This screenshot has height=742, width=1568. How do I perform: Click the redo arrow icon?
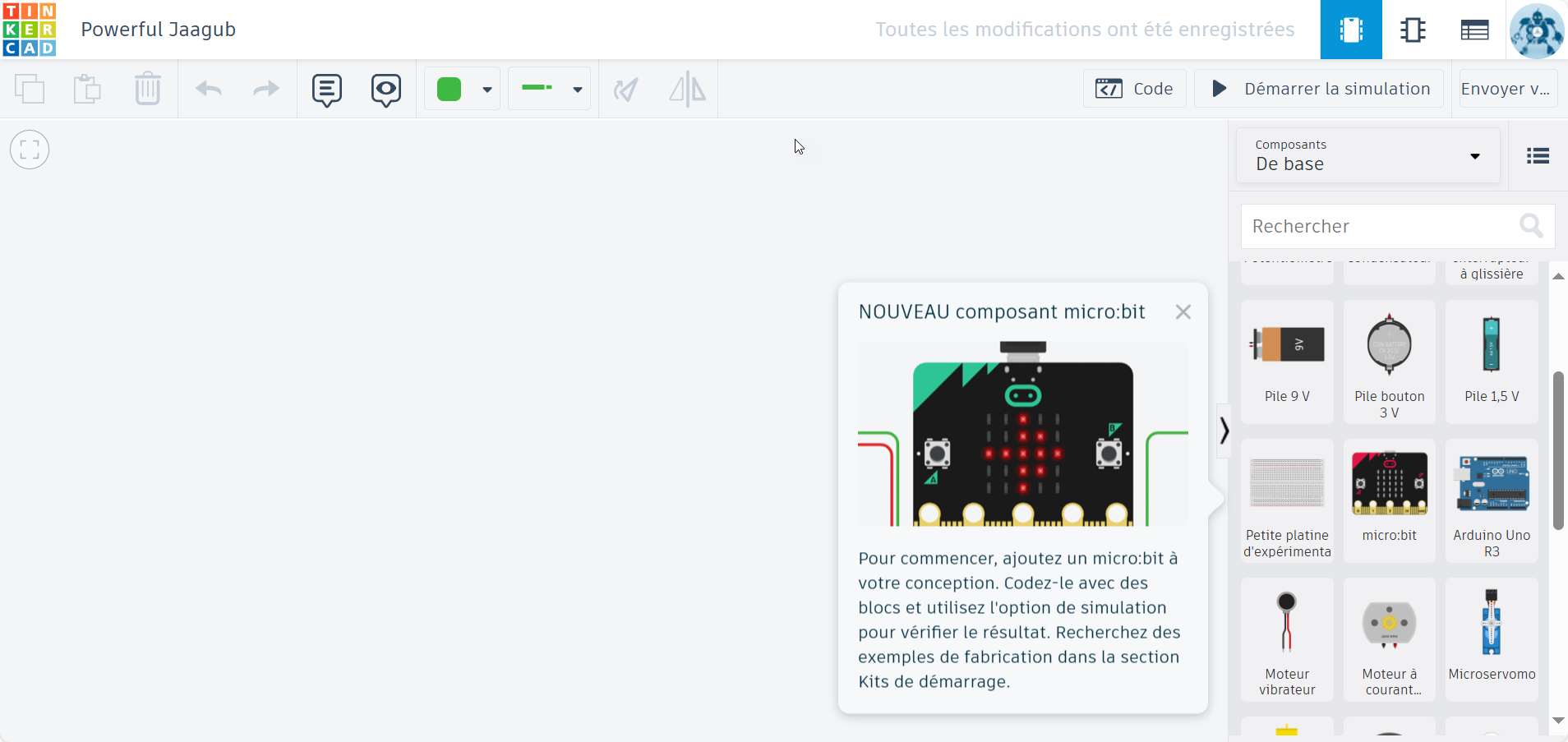click(x=266, y=89)
